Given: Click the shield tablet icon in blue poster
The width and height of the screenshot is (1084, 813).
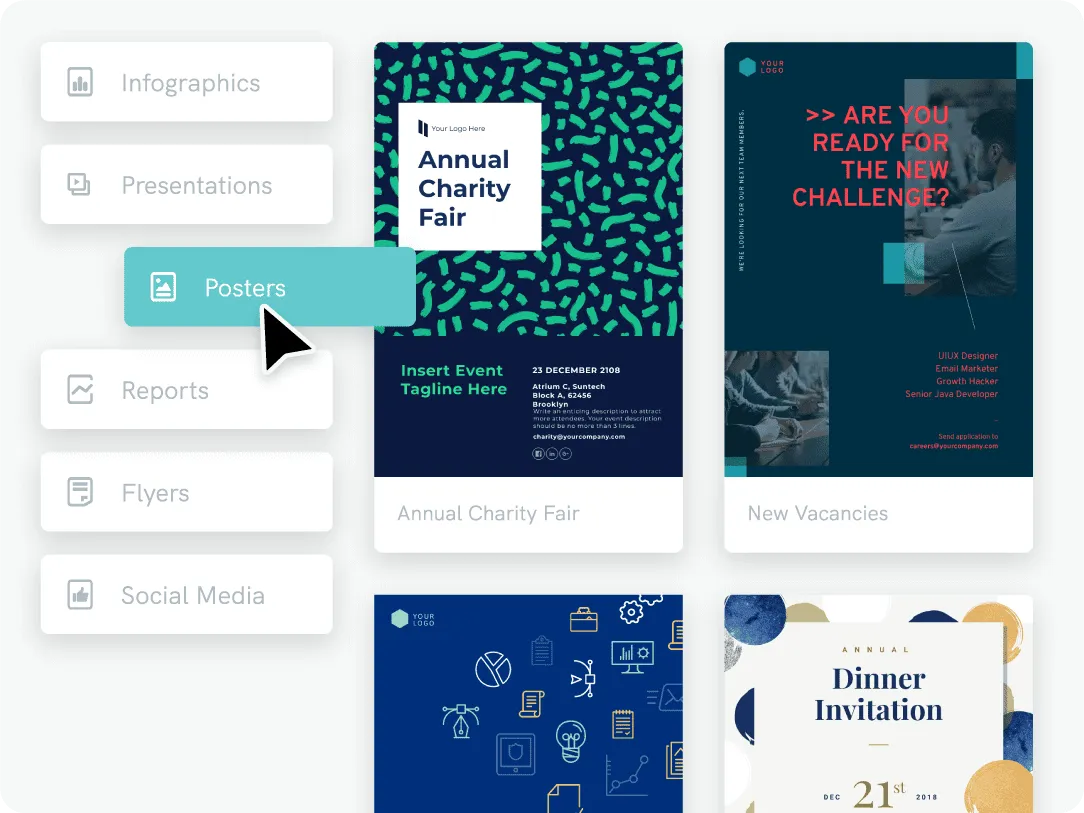Looking at the screenshot, I should [x=516, y=754].
